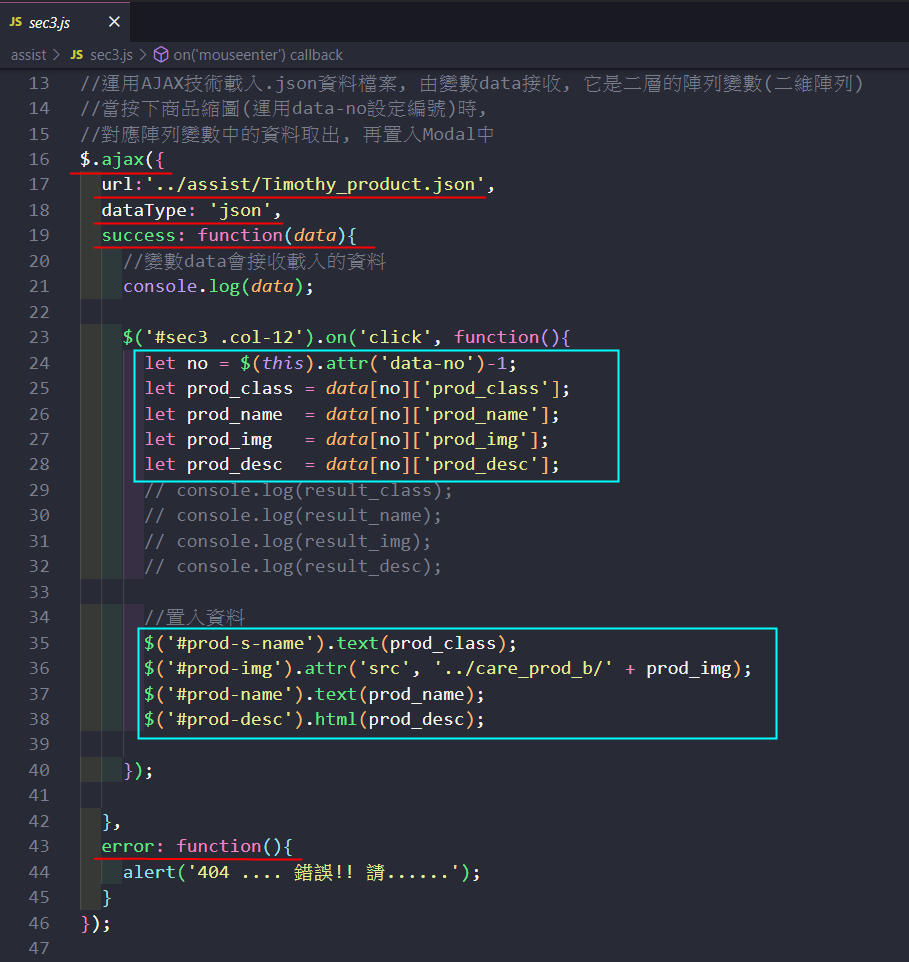Image resolution: width=909 pixels, height=962 pixels.
Task: Place the cursor in console.log(data) on line 21
Action: point(217,287)
